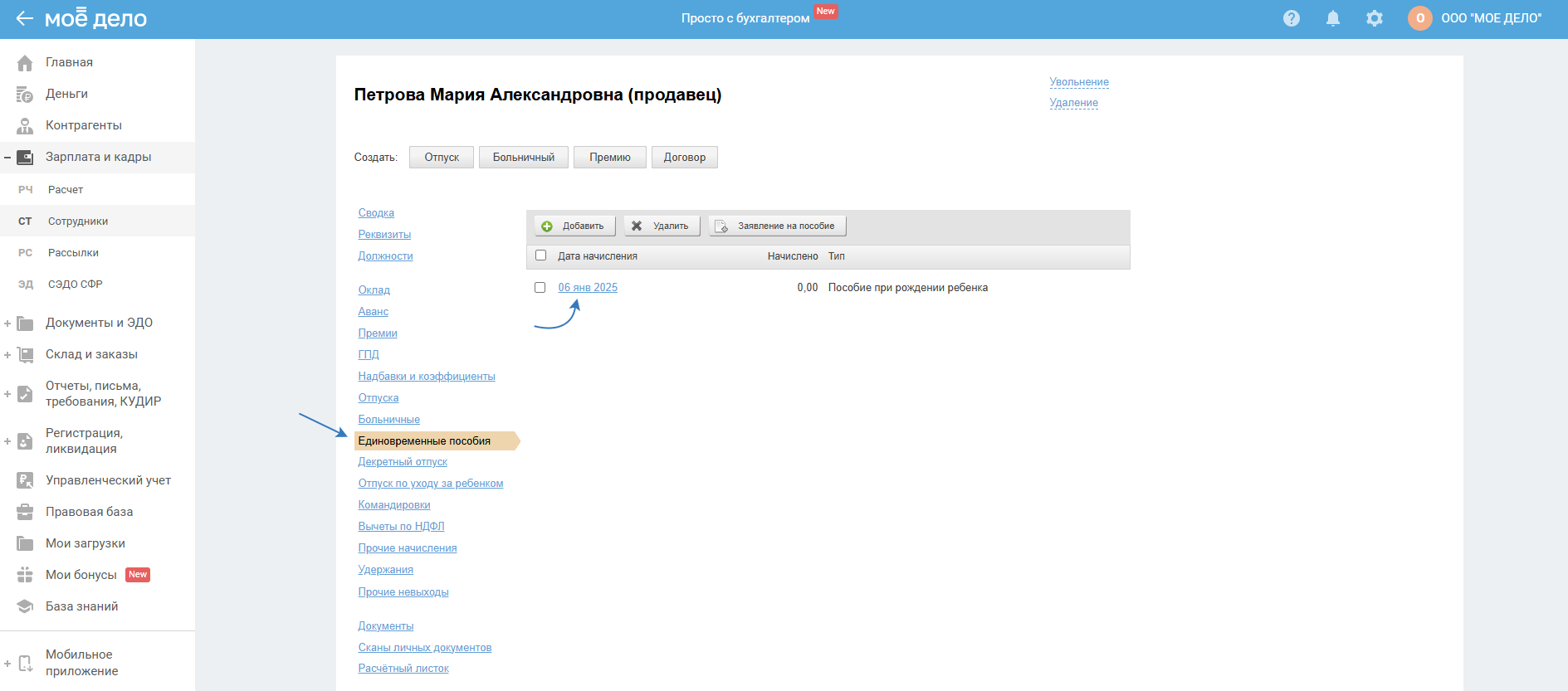Click the Заявление на пособие button
1568x691 pixels.
click(x=777, y=226)
